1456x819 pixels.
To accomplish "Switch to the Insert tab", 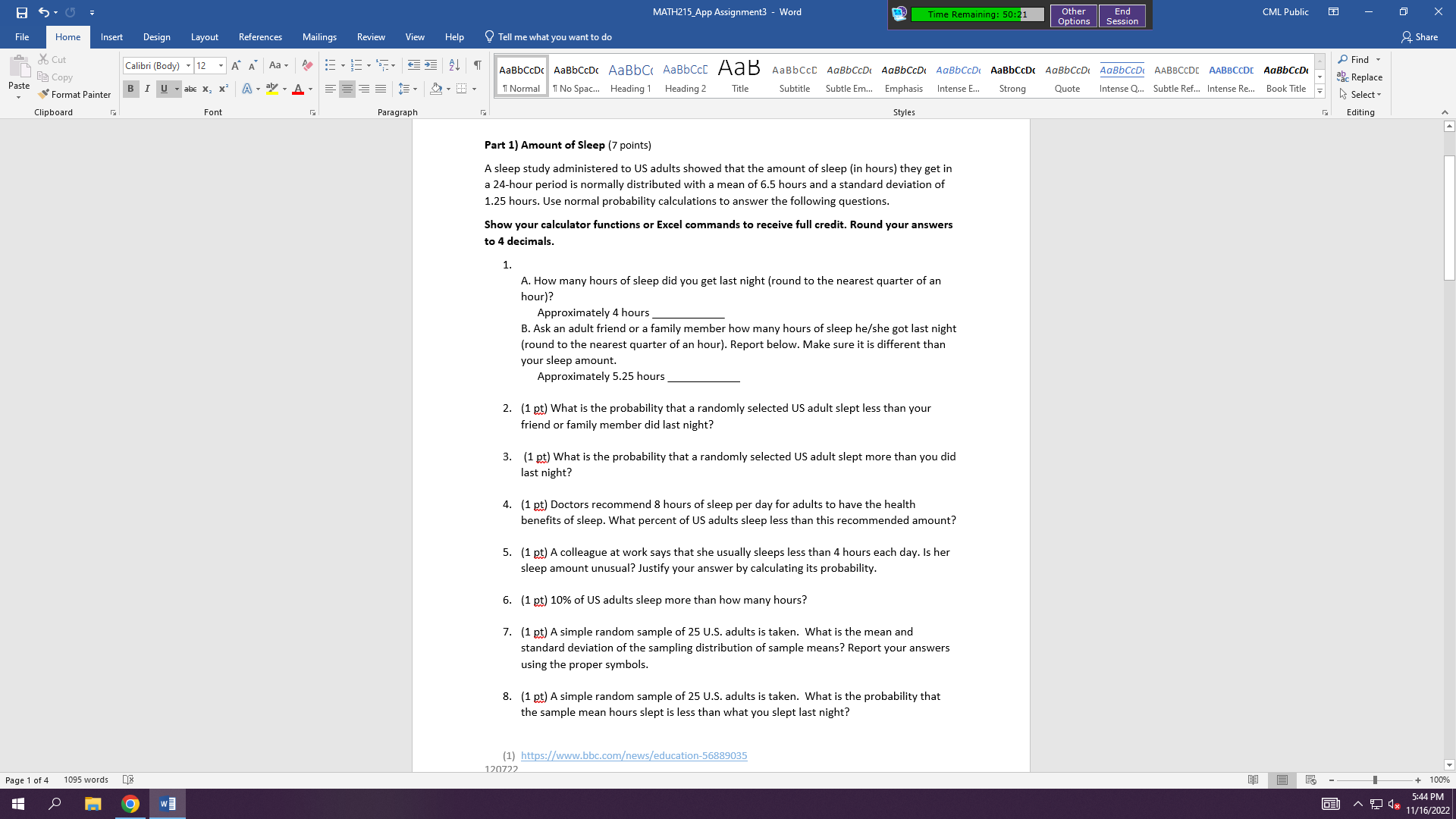I will 111,36.
